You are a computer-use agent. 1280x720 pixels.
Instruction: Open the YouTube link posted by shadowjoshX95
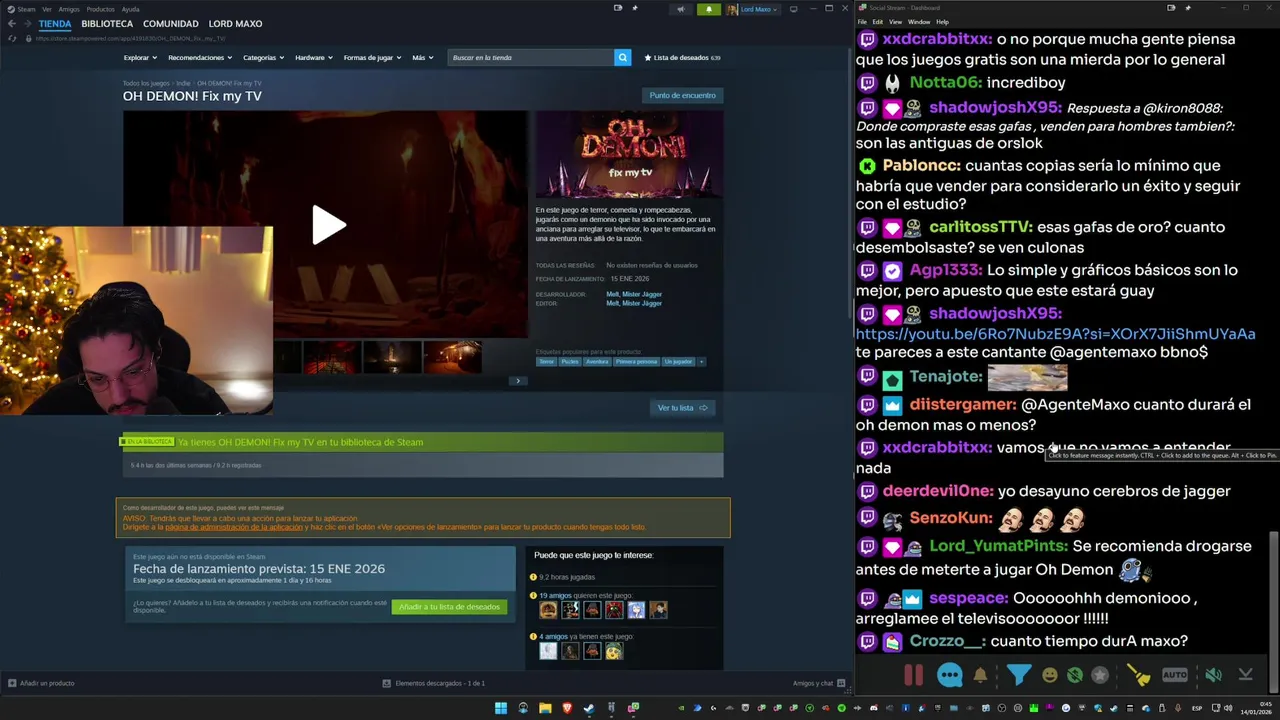point(1055,334)
